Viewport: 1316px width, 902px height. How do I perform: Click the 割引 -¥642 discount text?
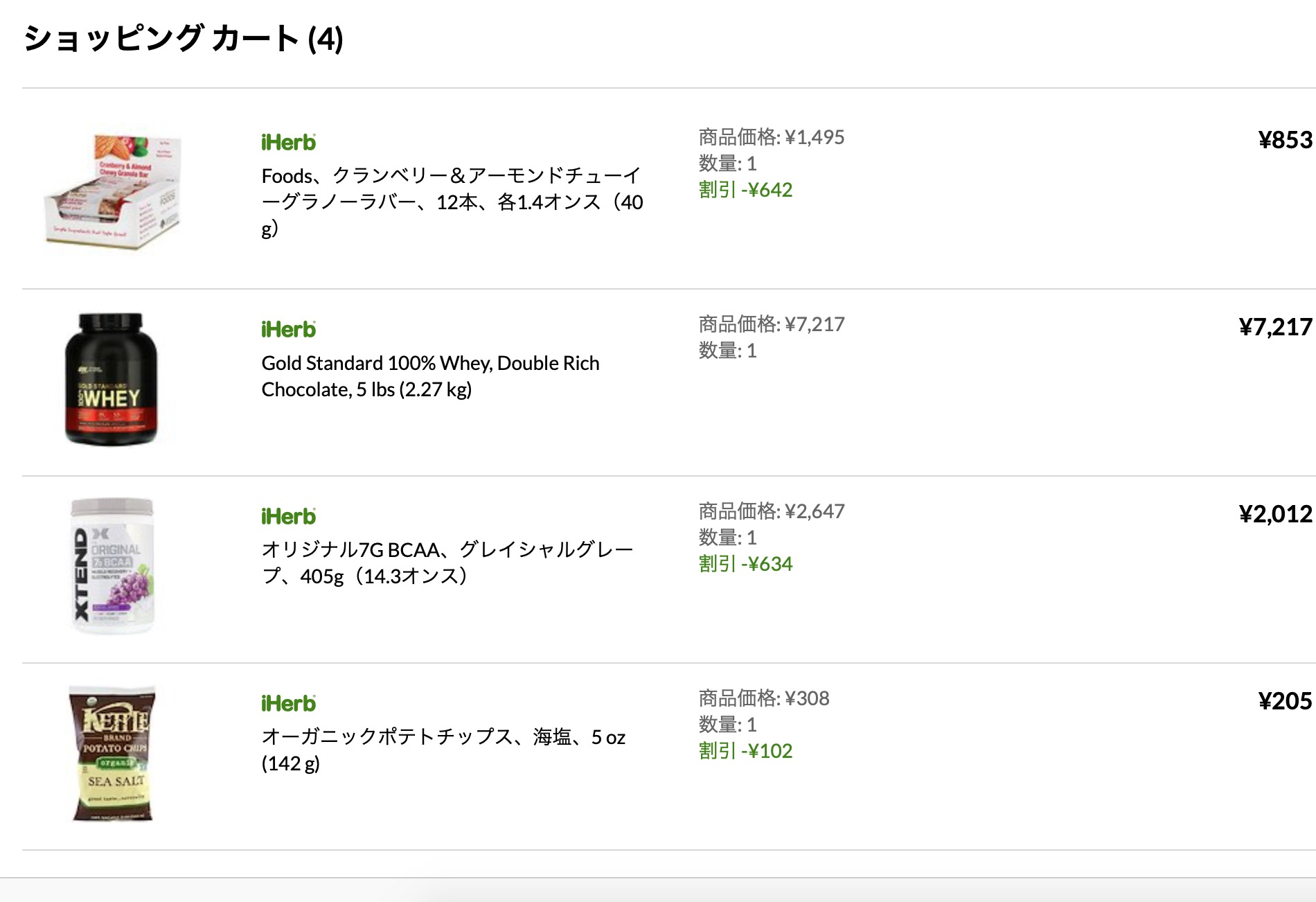(745, 190)
